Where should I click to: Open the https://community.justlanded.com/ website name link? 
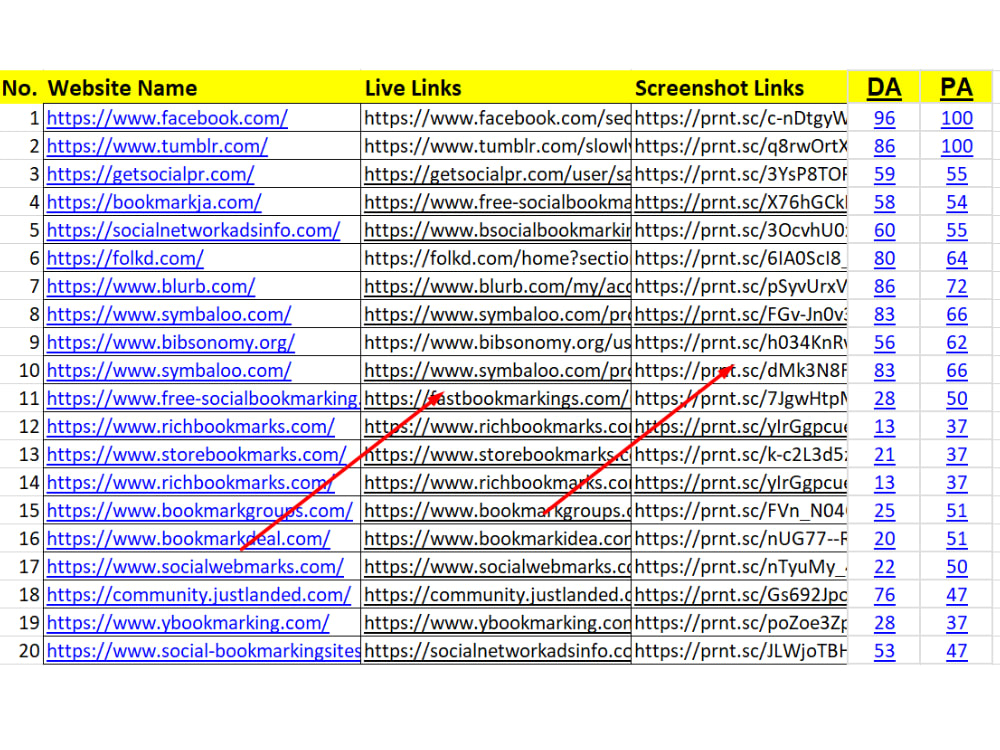pos(199,595)
